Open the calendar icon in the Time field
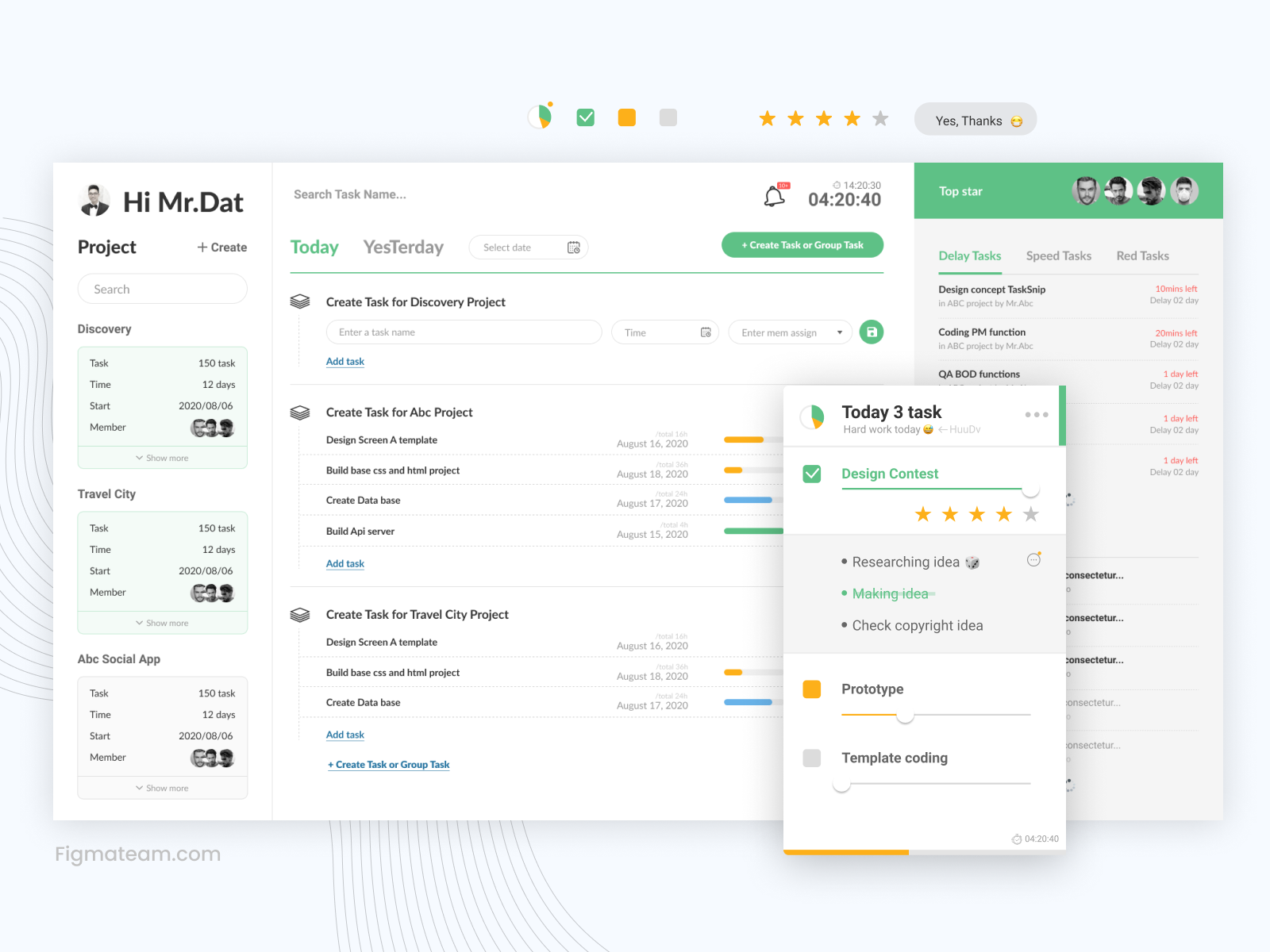Image resolution: width=1270 pixels, height=952 pixels. pos(706,332)
